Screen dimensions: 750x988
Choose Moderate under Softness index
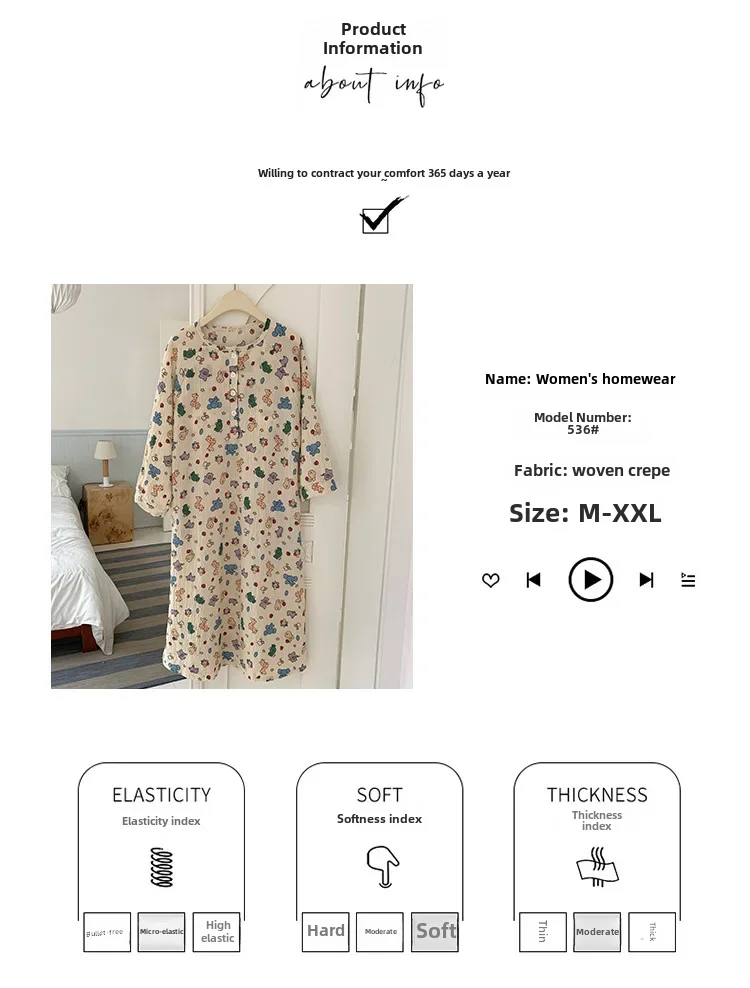coord(380,932)
